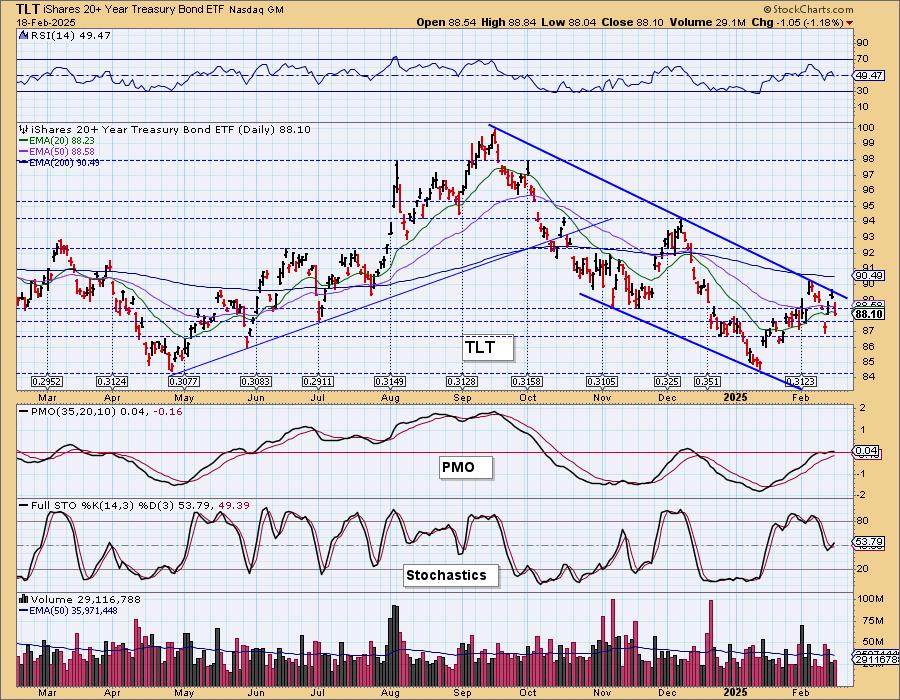Click the 'Open 88.54' header value
Image resolution: width=900 pixels, height=700 pixels.
[447, 22]
